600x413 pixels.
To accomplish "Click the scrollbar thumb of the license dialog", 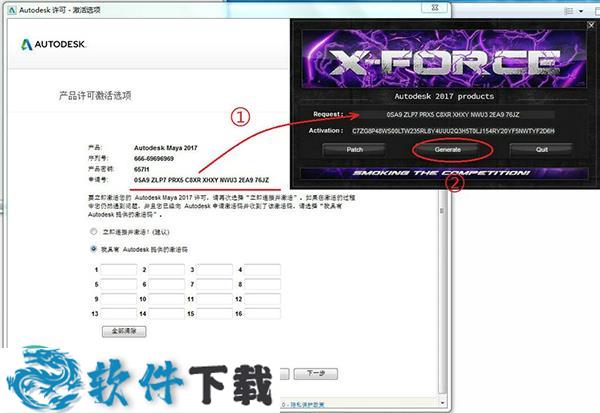I will [x=442, y=211].
